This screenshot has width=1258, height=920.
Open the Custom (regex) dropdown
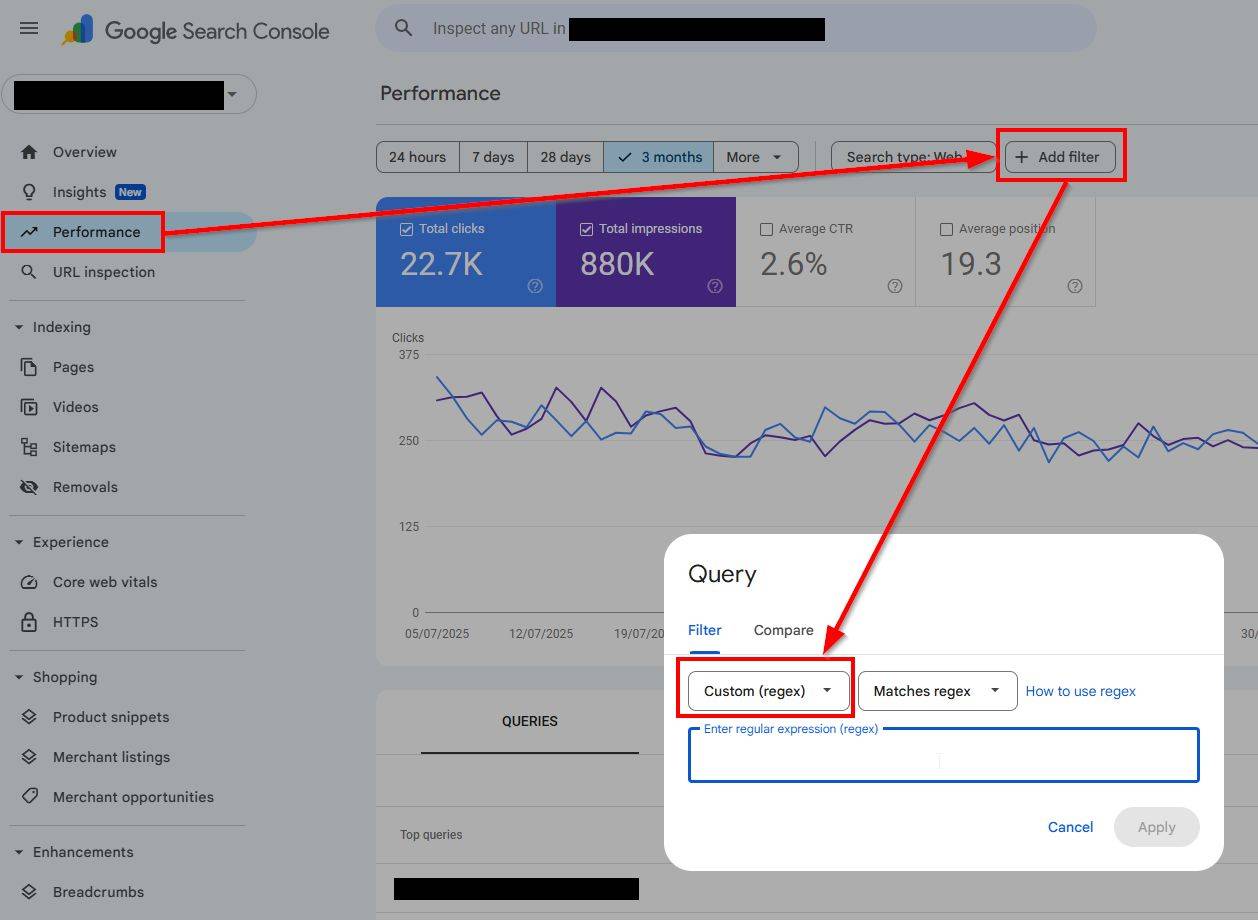(x=768, y=691)
